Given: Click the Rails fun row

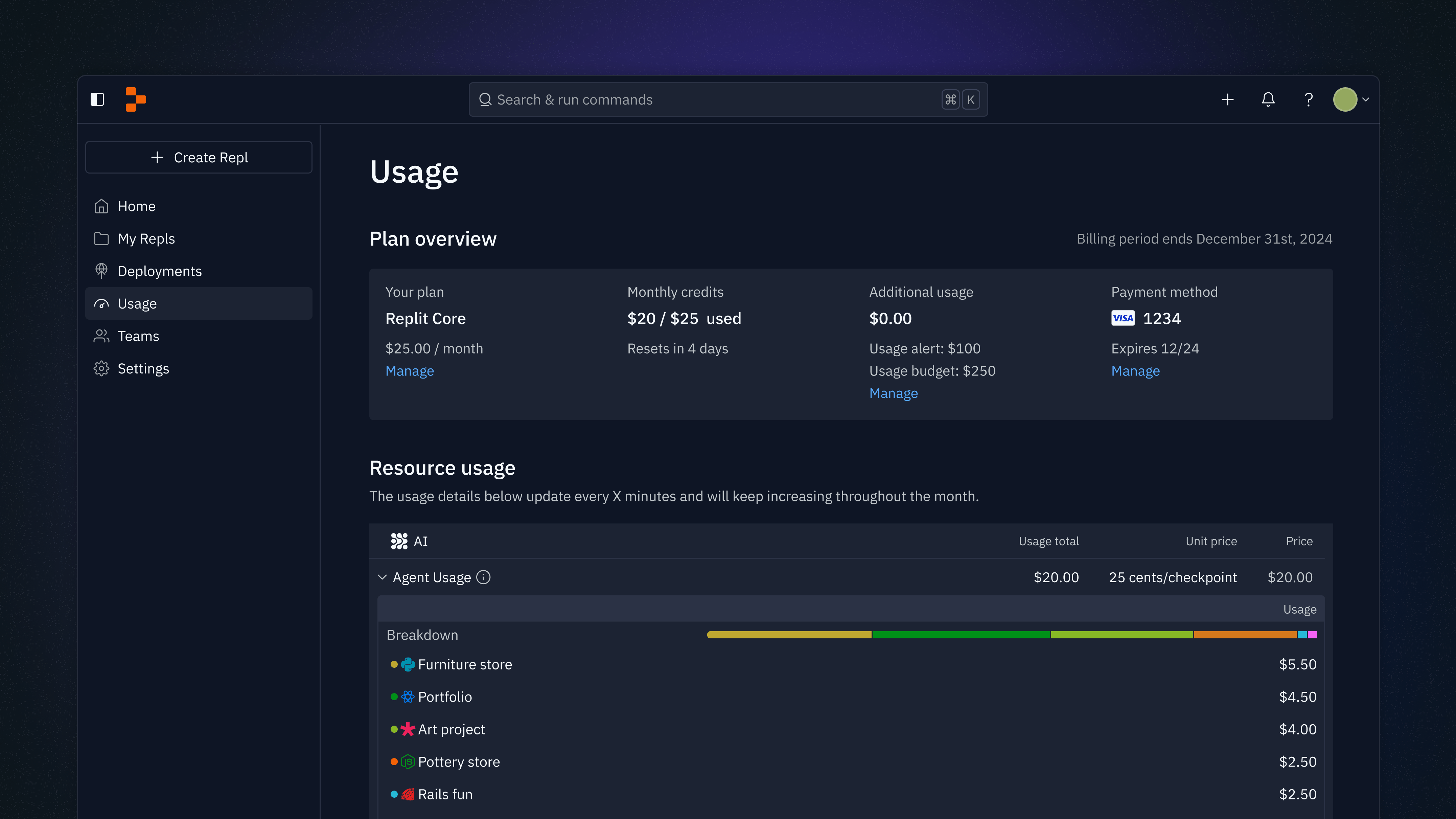Looking at the screenshot, I should point(851,794).
